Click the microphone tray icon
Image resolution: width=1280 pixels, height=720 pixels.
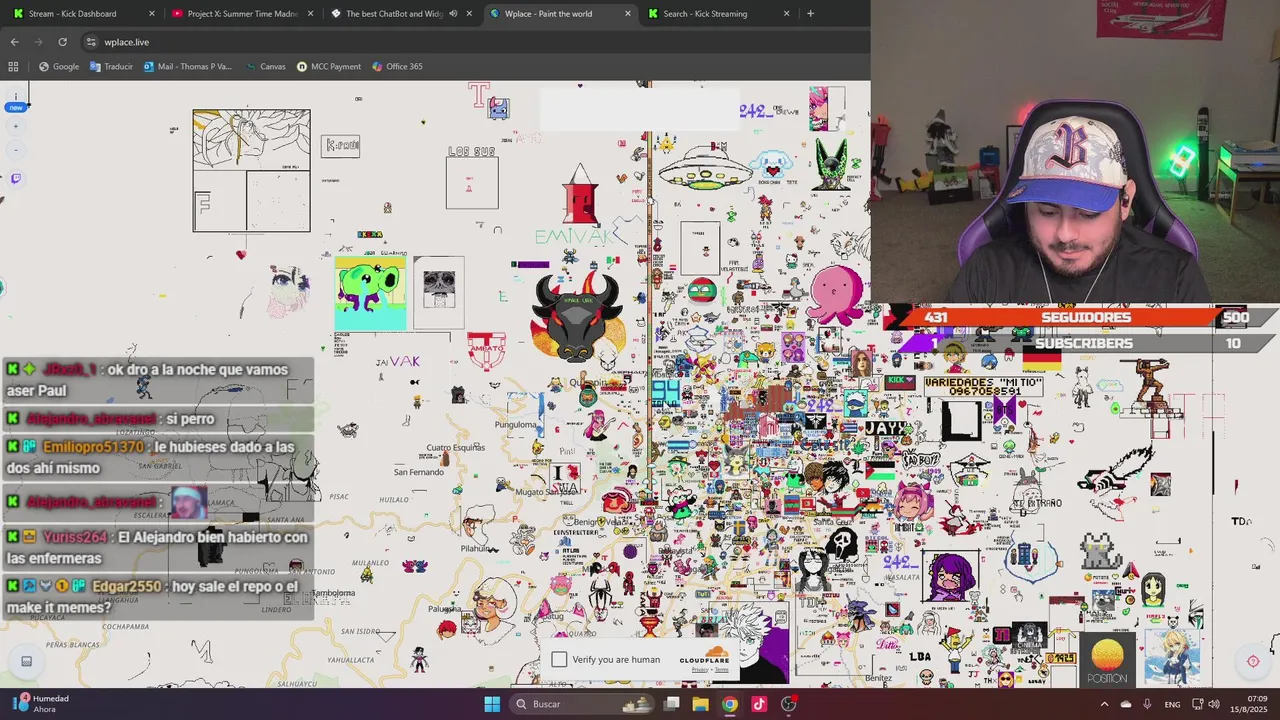tap(1147, 704)
